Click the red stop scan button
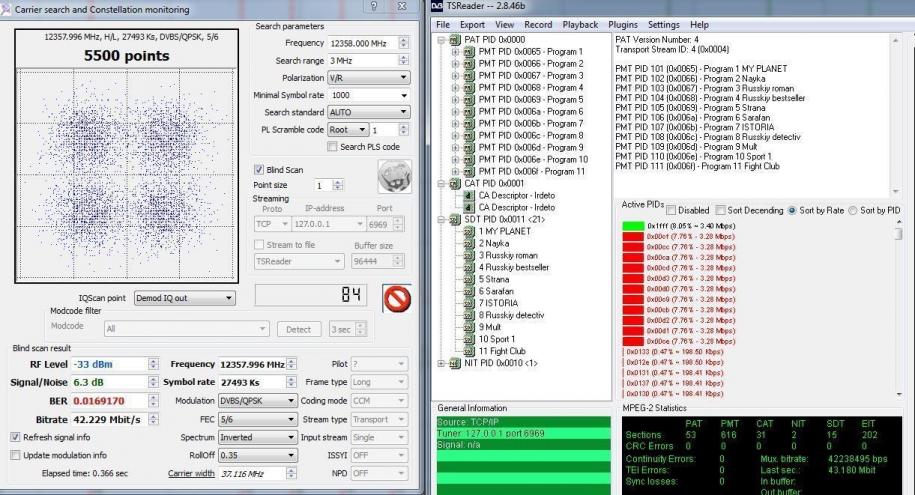This screenshot has height=495, width=915. click(x=397, y=299)
